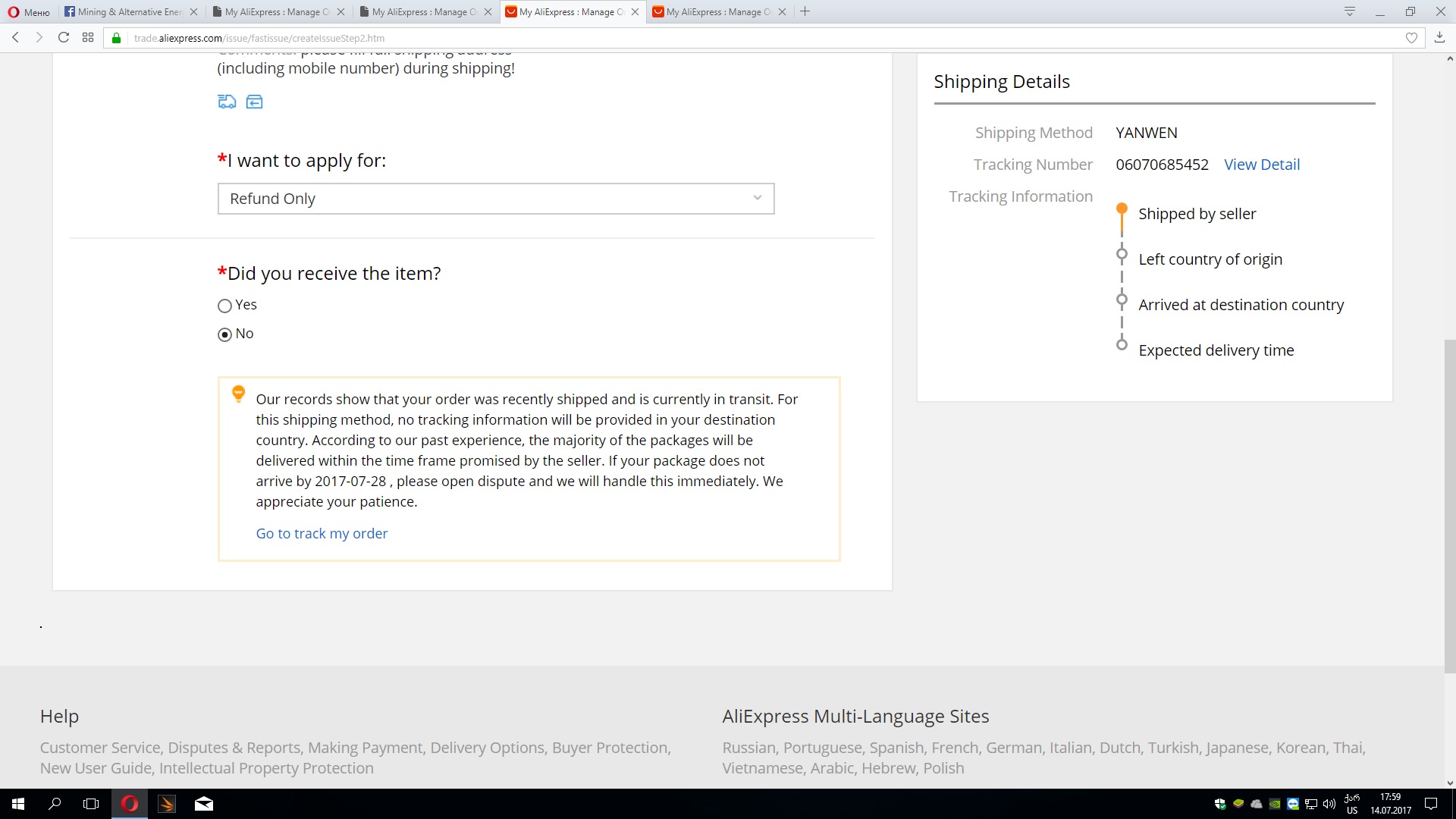
Task: Click the Opera Speed Dial grid icon
Action: 88,37
